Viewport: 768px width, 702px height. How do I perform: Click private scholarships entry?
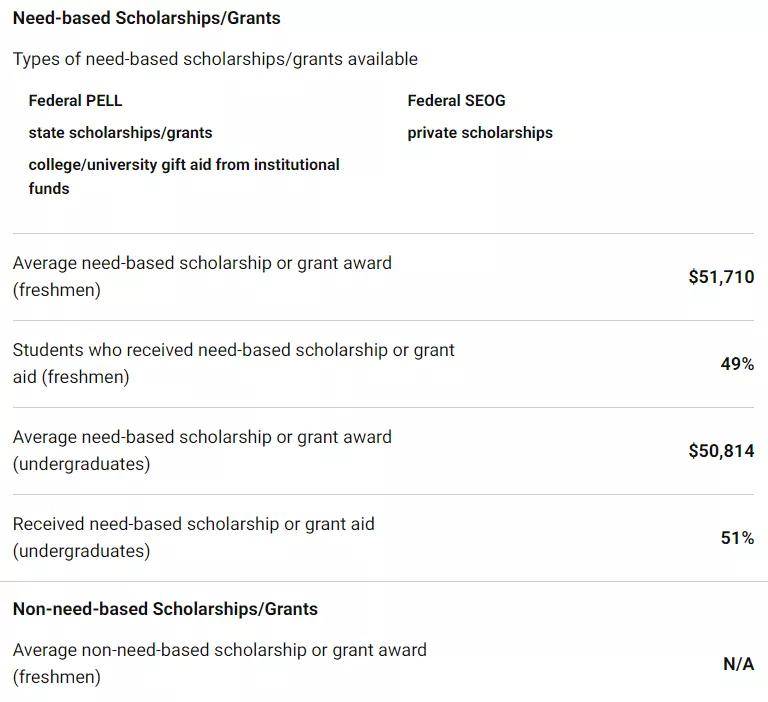tap(480, 133)
